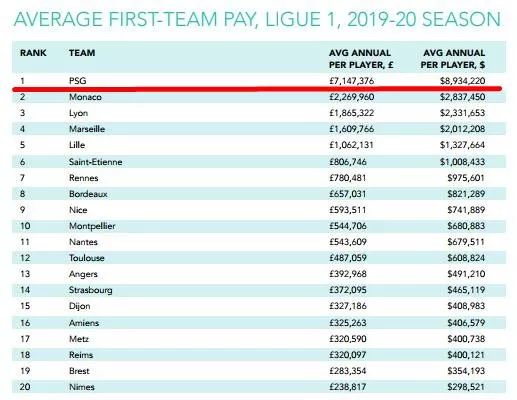Select the AVG ANNUAL PER PLAYER $ header
The width and height of the screenshot is (517, 400).
point(453,59)
